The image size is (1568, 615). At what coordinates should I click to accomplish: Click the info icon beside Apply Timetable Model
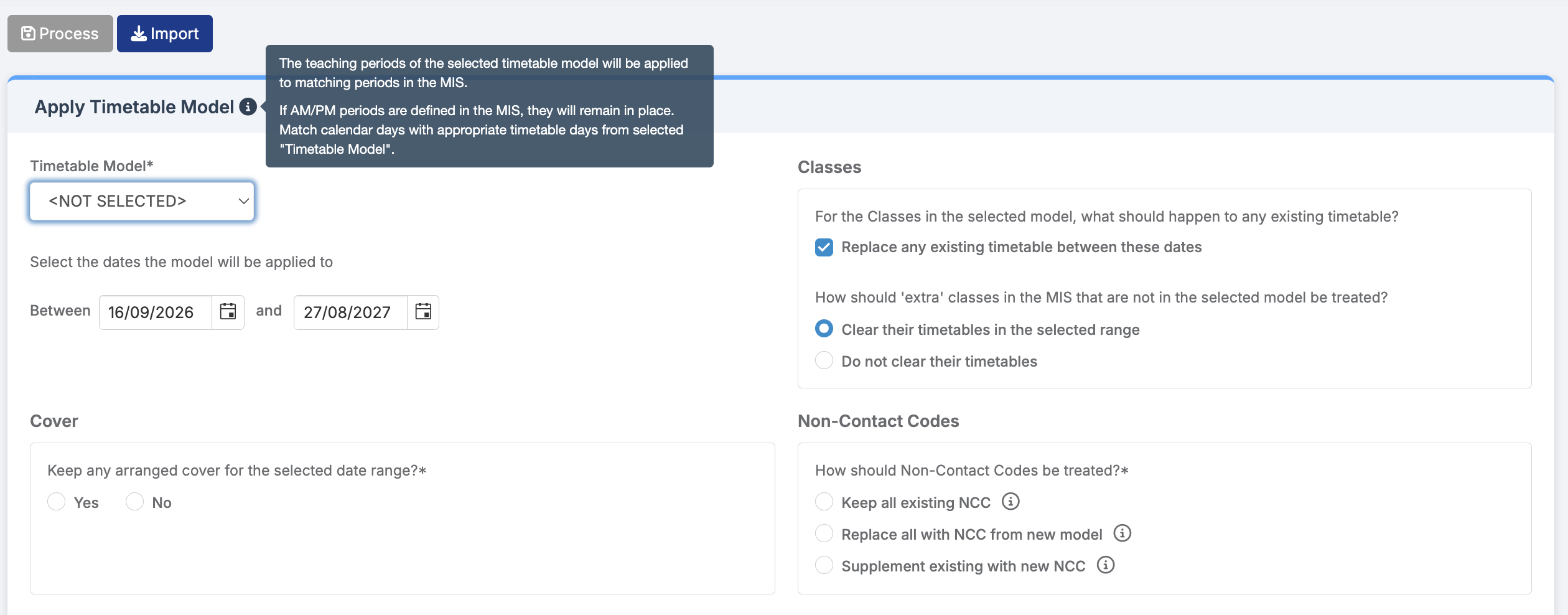pyautogui.click(x=248, y=107)
